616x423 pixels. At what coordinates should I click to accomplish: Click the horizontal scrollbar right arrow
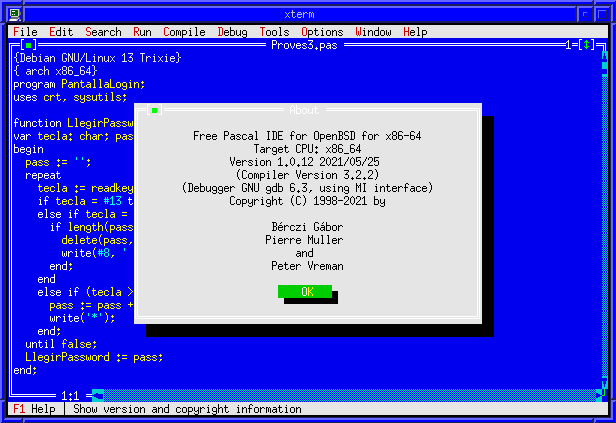coord(598,396)
